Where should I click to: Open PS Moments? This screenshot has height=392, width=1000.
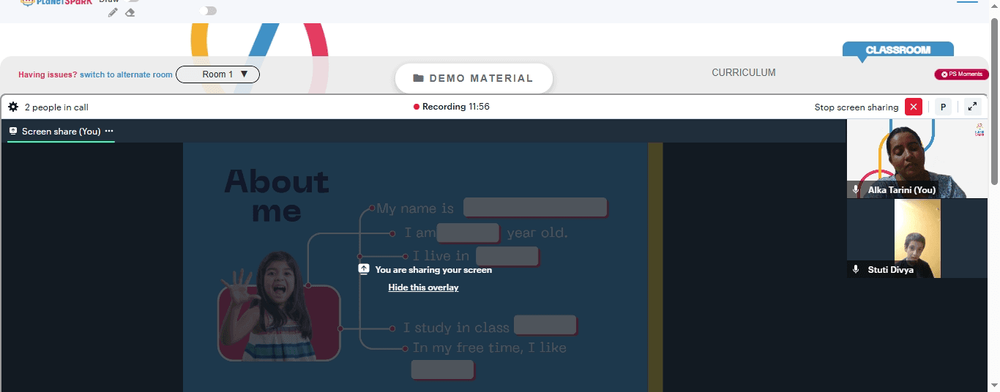(961, 75)
